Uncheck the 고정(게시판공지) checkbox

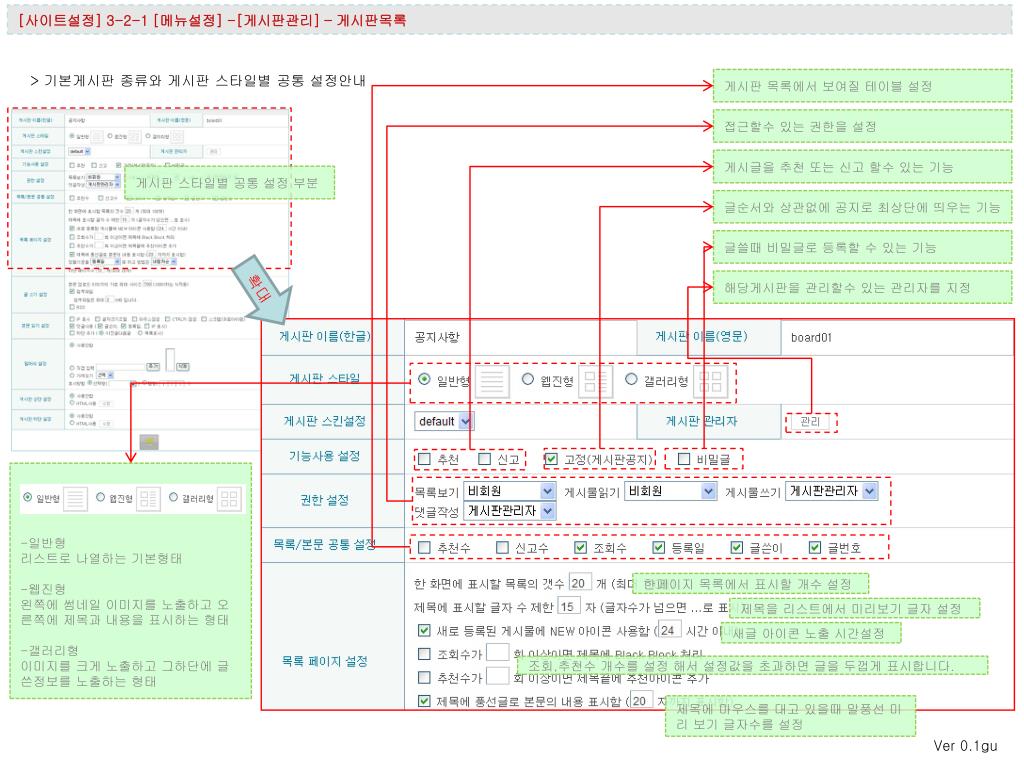coord(551,459)
